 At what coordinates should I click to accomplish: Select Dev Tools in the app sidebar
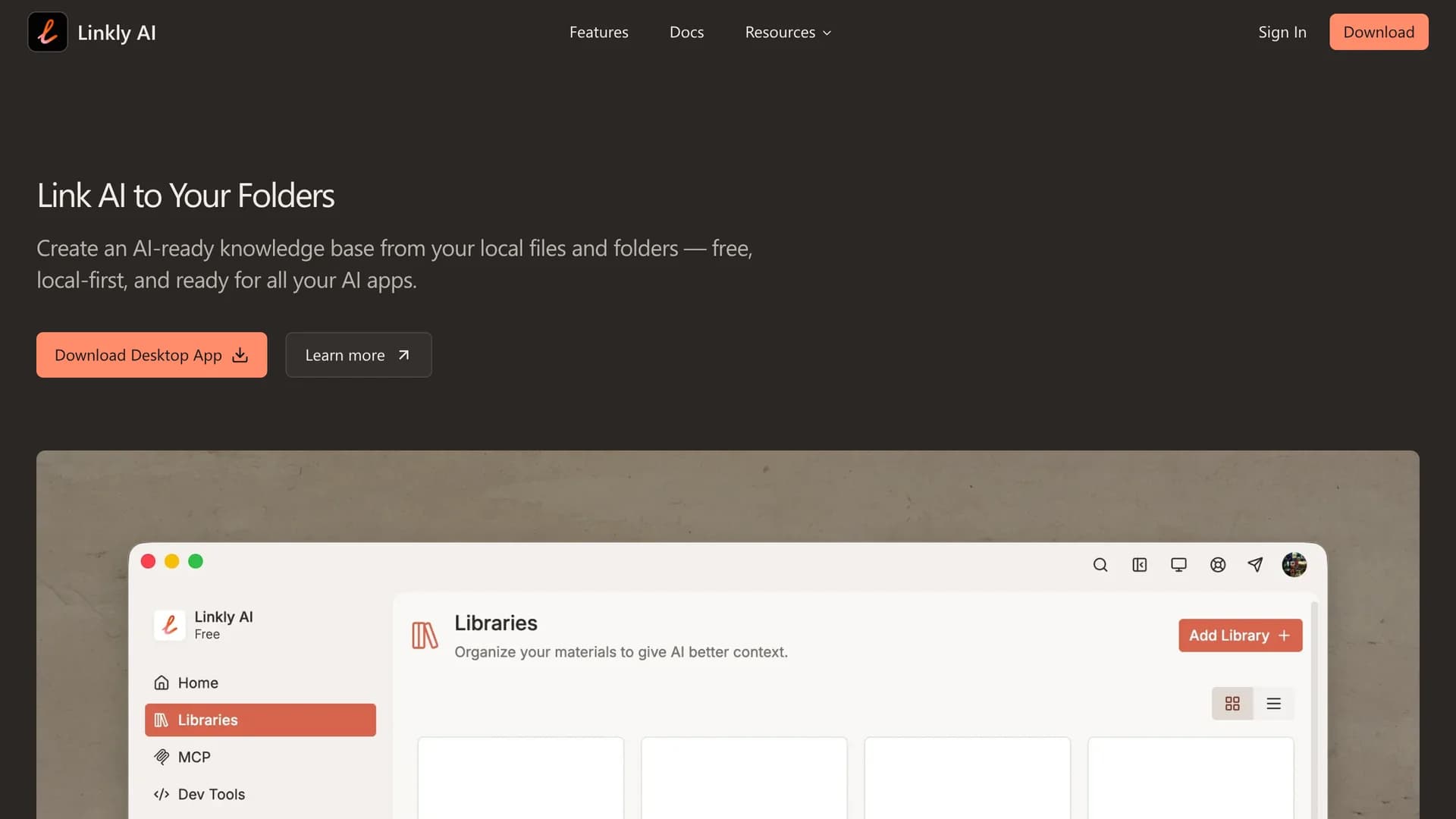pos(260,794)
